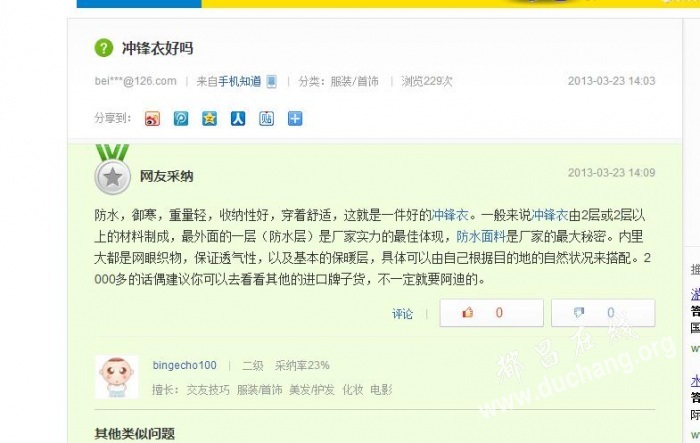Screen dimensions: 700x443
Task: Share via the blue Tencent Weibo icon
Action: click(x=181, y=119)
